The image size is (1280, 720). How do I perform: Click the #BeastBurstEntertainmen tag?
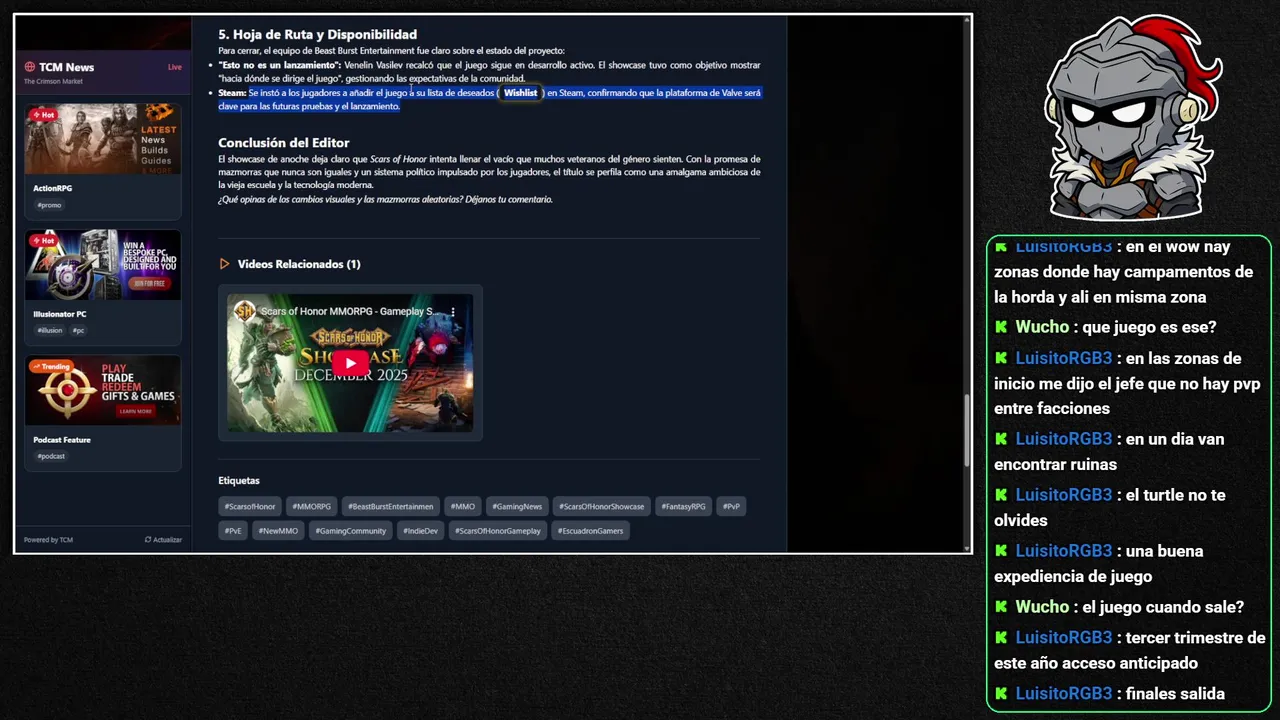tap(390, 507)
